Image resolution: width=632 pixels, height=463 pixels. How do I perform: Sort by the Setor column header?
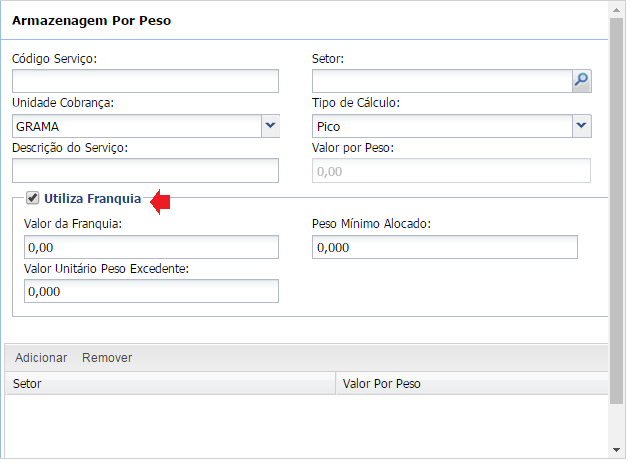(x=170, y=383)
